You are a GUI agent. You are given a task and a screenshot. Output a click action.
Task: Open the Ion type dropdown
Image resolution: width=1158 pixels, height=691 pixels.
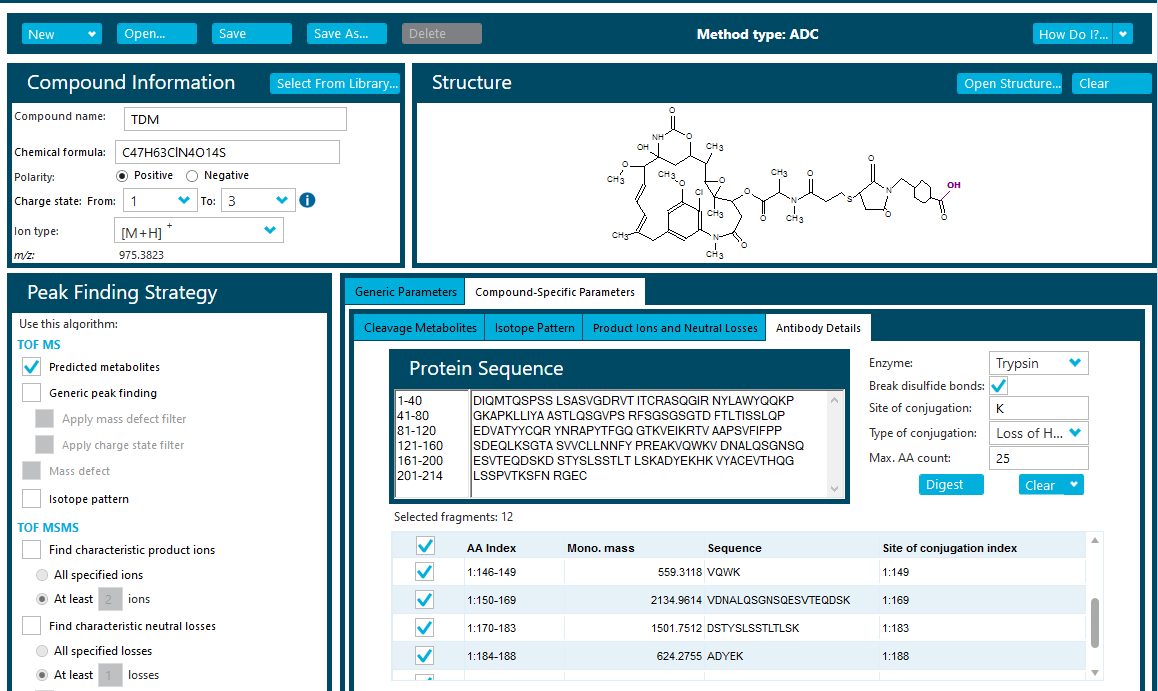(x=269, y=231)
